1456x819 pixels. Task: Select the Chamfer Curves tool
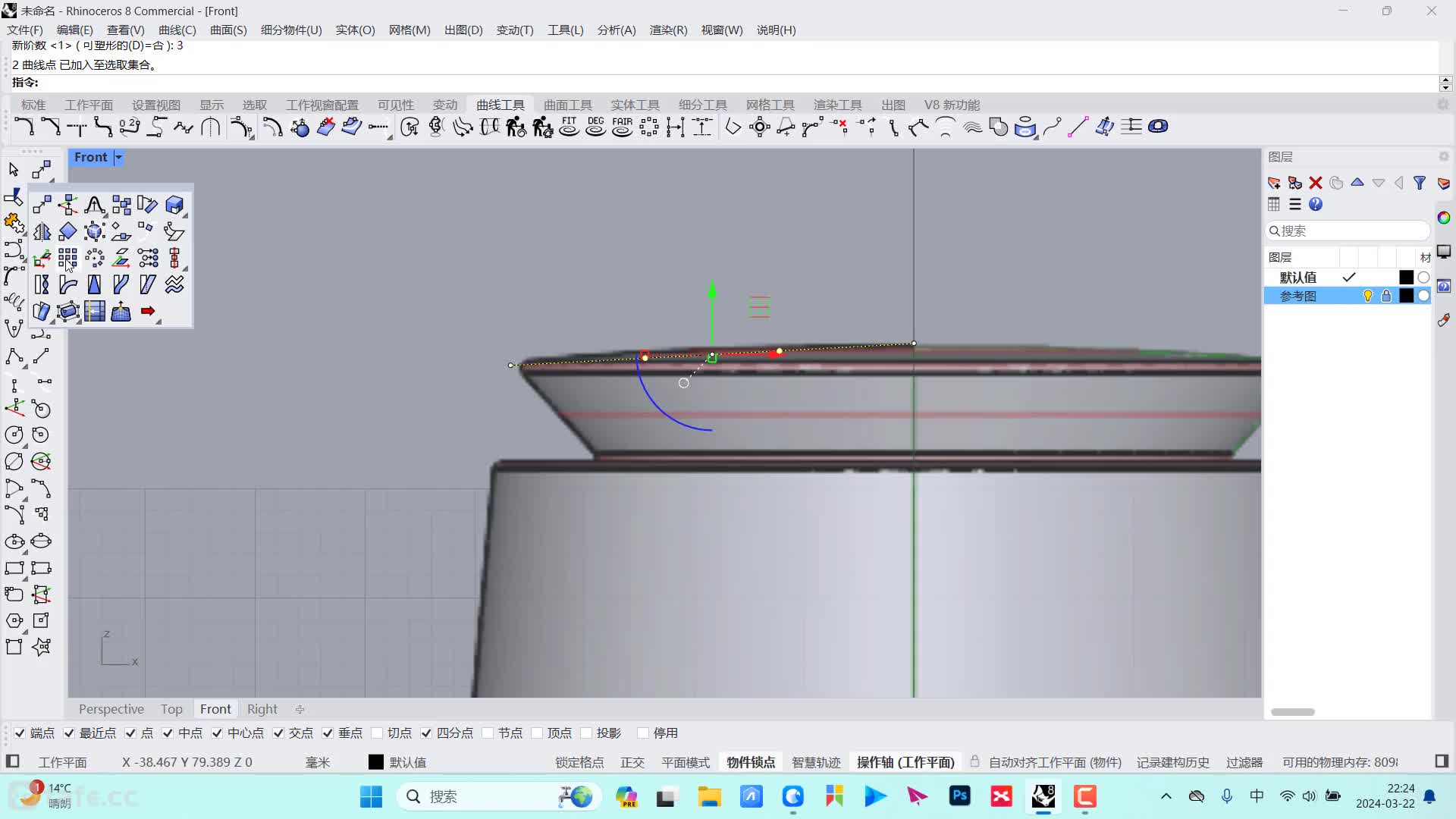(50, 127)
